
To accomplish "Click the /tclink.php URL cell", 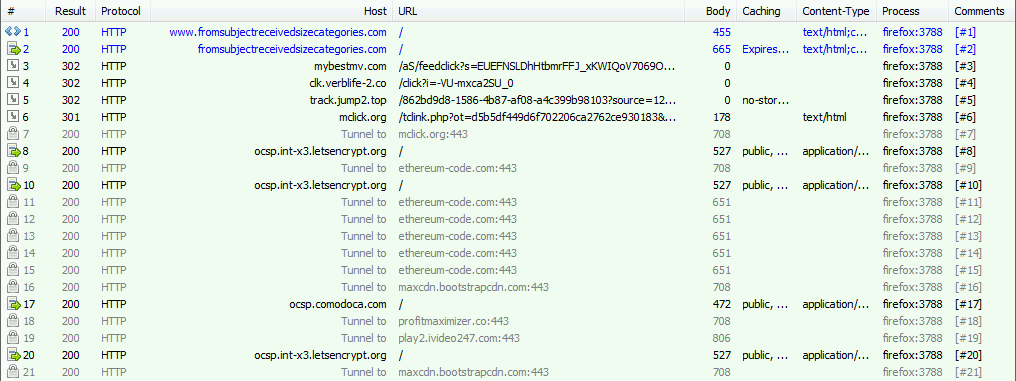I will pos(537,117).
